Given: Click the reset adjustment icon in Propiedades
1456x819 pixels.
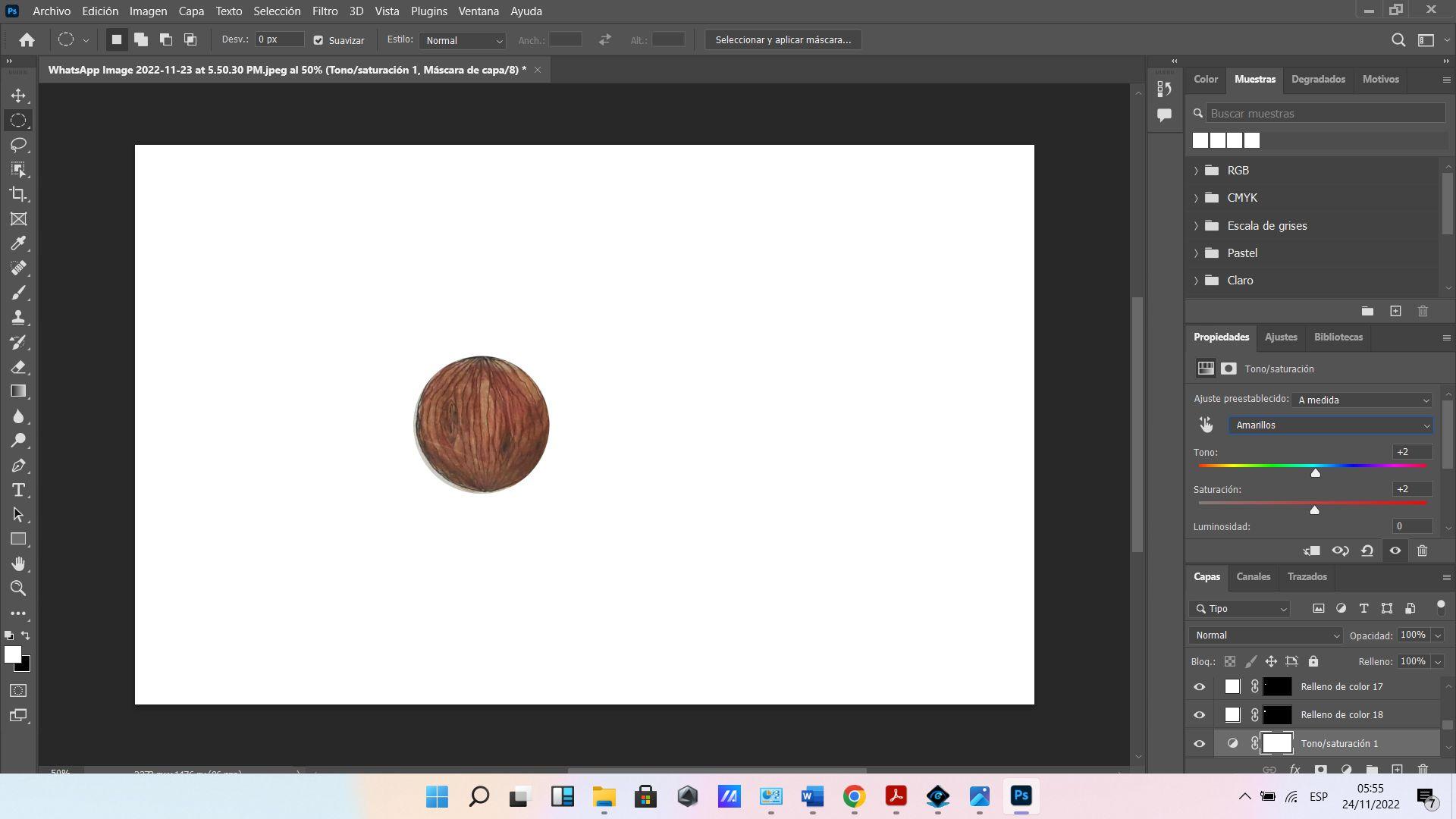Looking at the screenshot, I should point(1367,551).
